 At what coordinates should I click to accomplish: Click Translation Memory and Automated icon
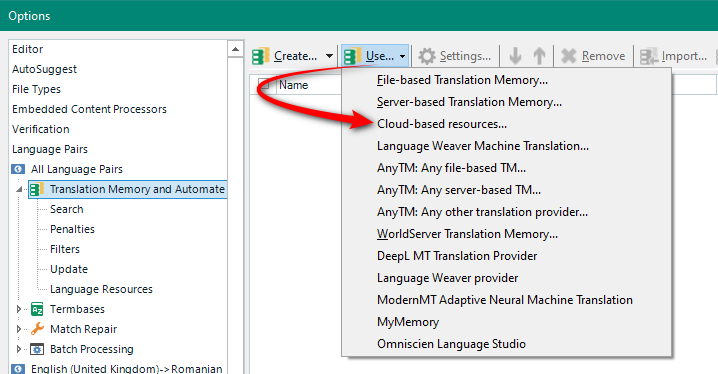tap(37, 189)
